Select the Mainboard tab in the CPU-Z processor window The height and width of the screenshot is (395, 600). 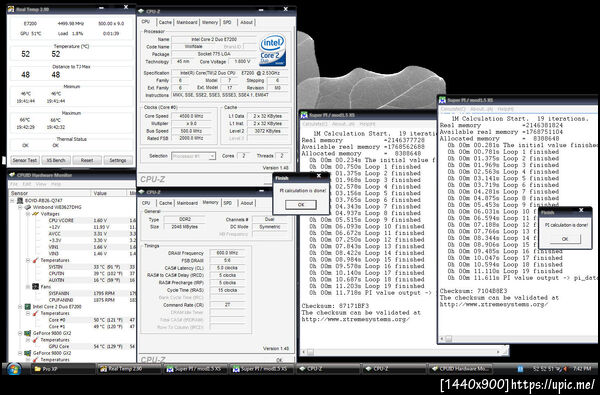click(x=187, y=23)
